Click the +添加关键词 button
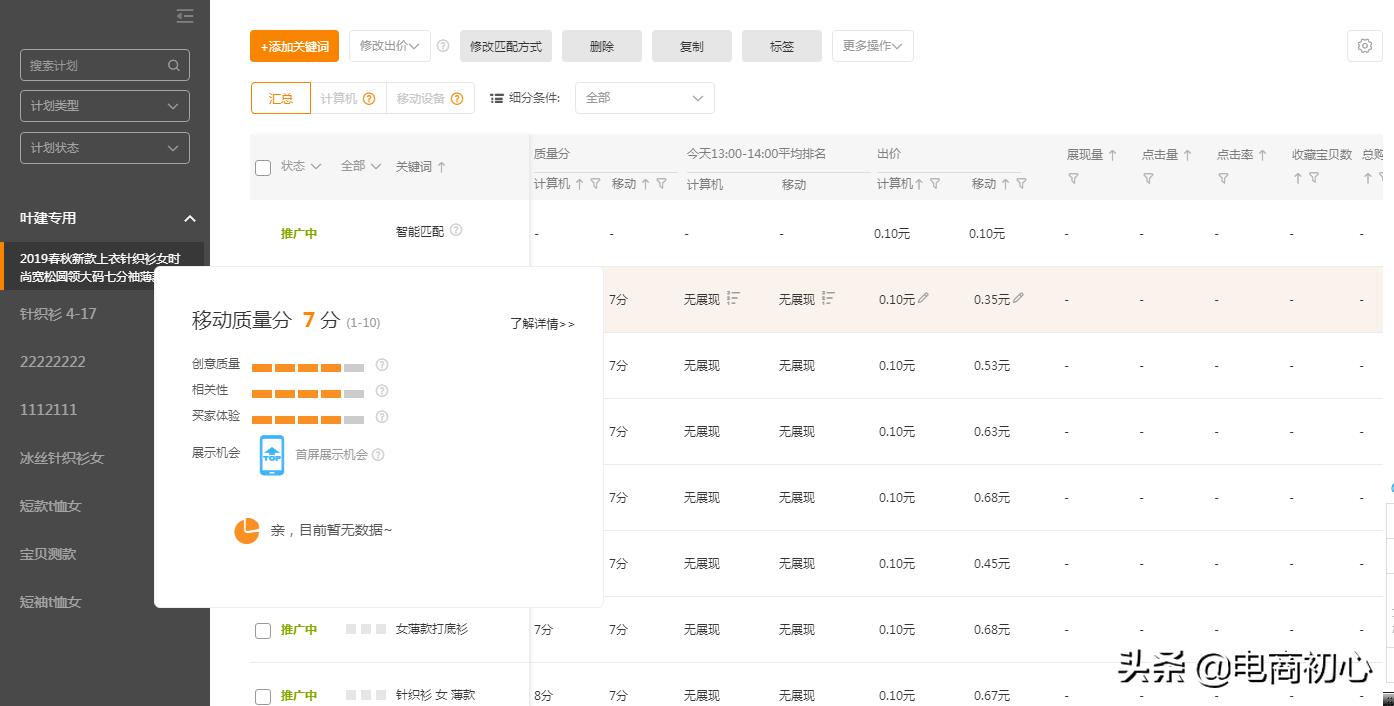 [293, 45]
